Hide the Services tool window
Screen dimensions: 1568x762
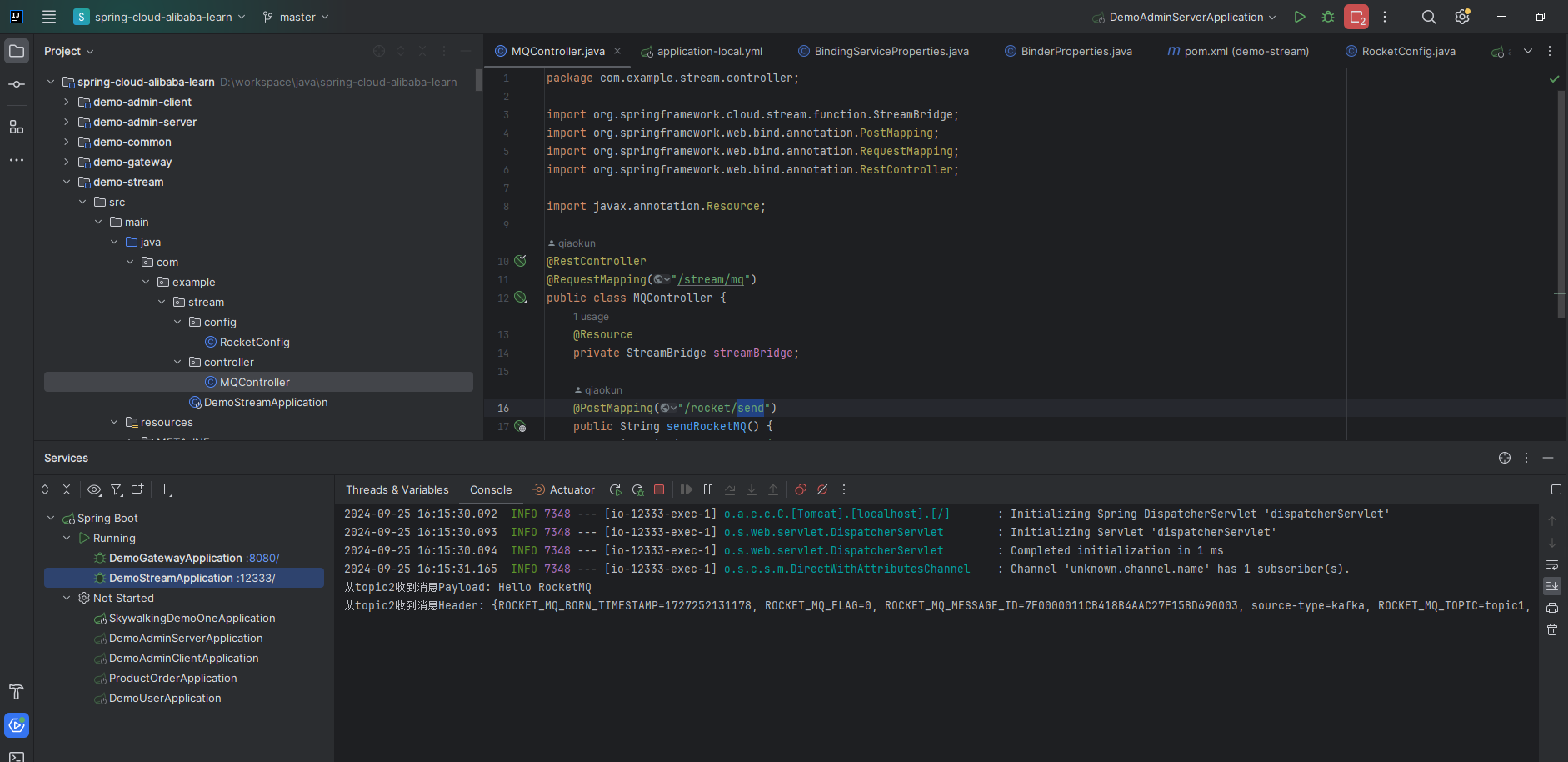click(x=1548, y=458)
